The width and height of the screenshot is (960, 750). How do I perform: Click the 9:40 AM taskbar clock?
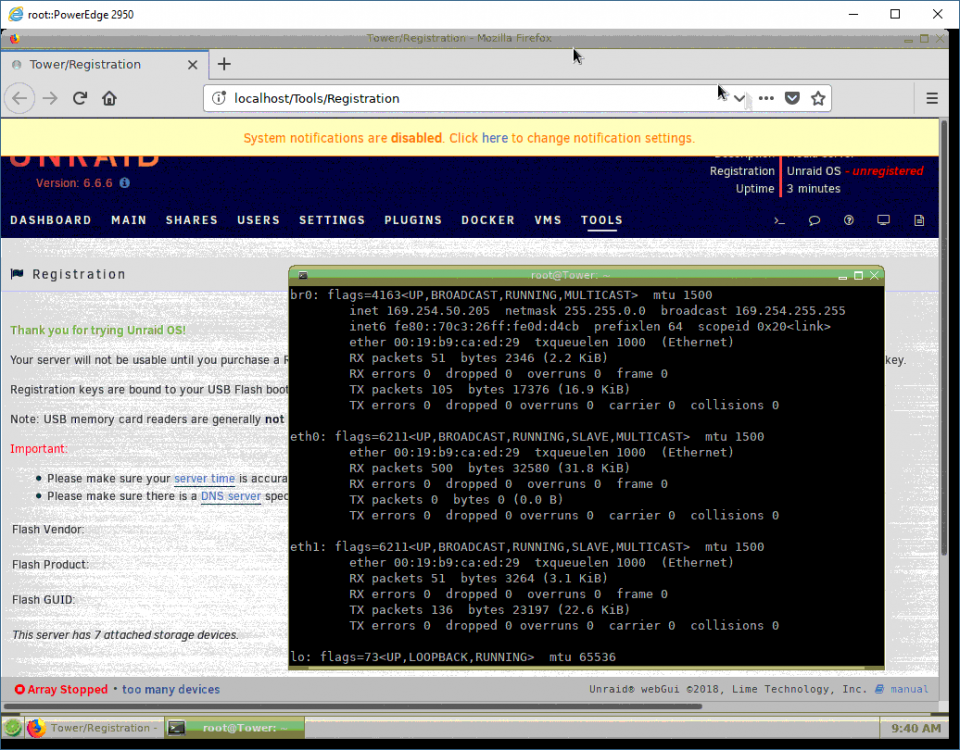(916, 728)
